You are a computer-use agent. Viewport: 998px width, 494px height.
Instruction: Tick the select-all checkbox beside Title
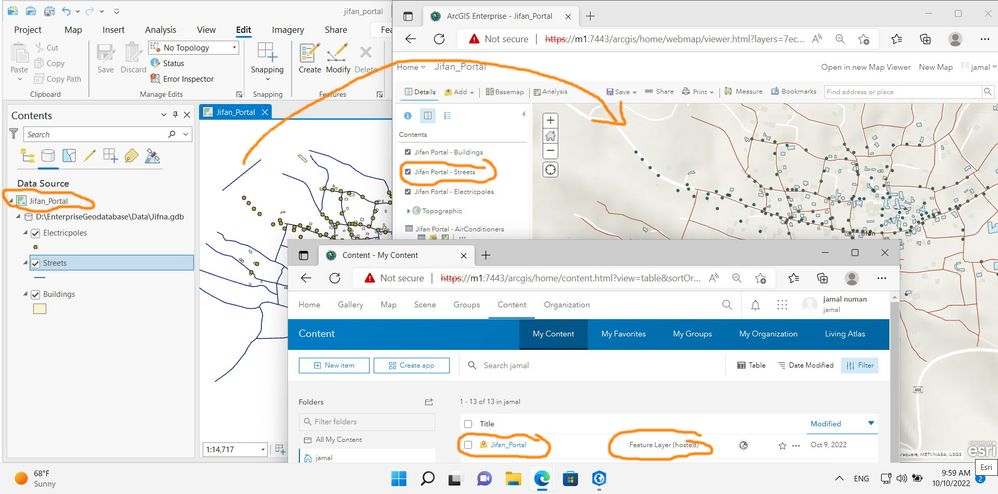[468, 424]
